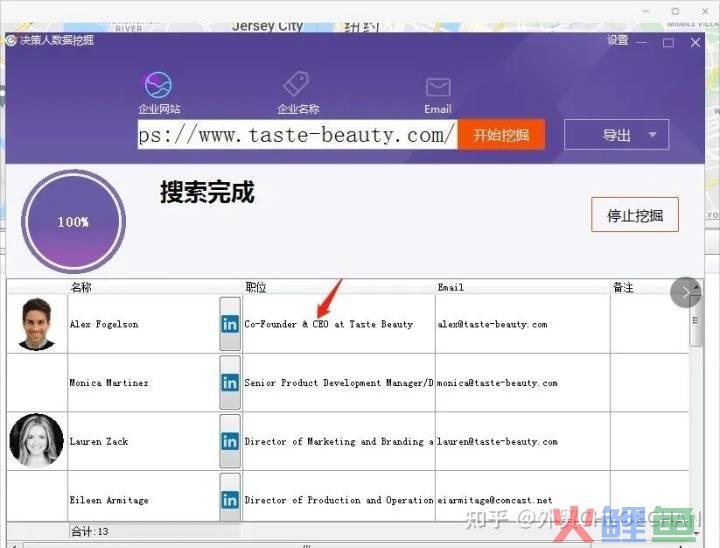Viewport: 720px width, 548px height.
Task: Select Senior Product Development Manager cell
Action: tap(339, 382)
